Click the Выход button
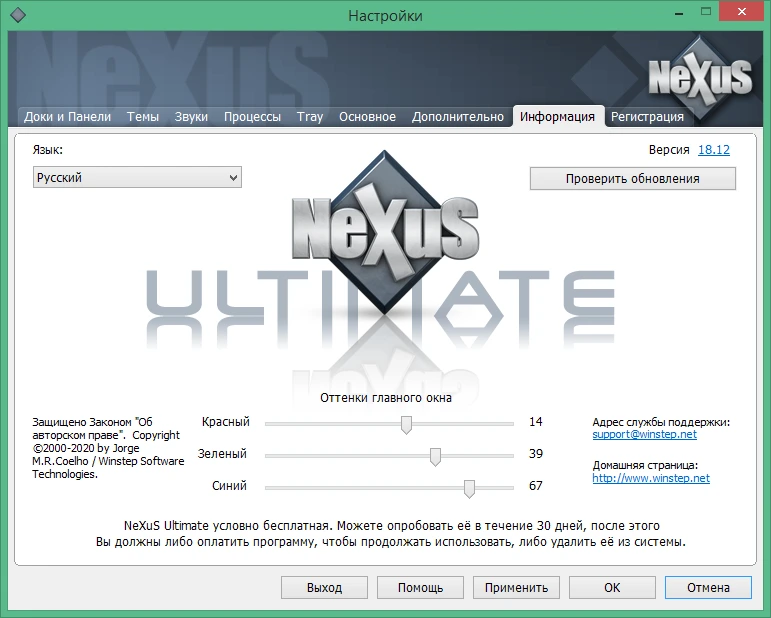Image resolution: width=771 pixels, height=618 pixels. pos(324,588)
